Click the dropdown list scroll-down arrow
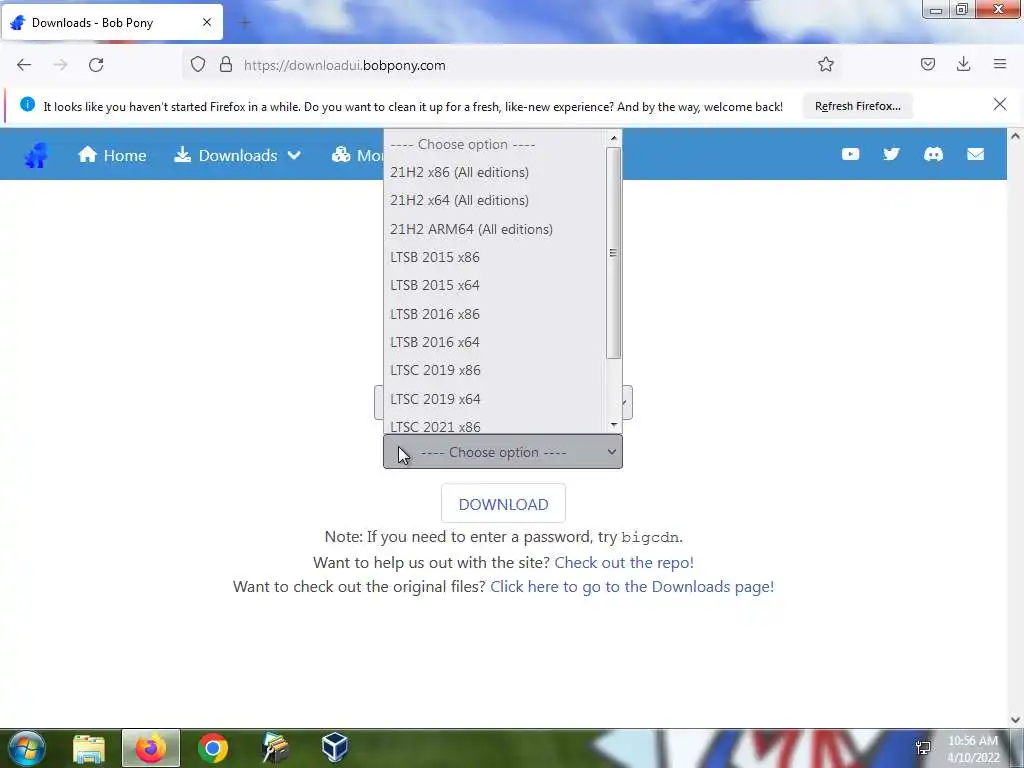1024x768 pixels. click(613, 425)
